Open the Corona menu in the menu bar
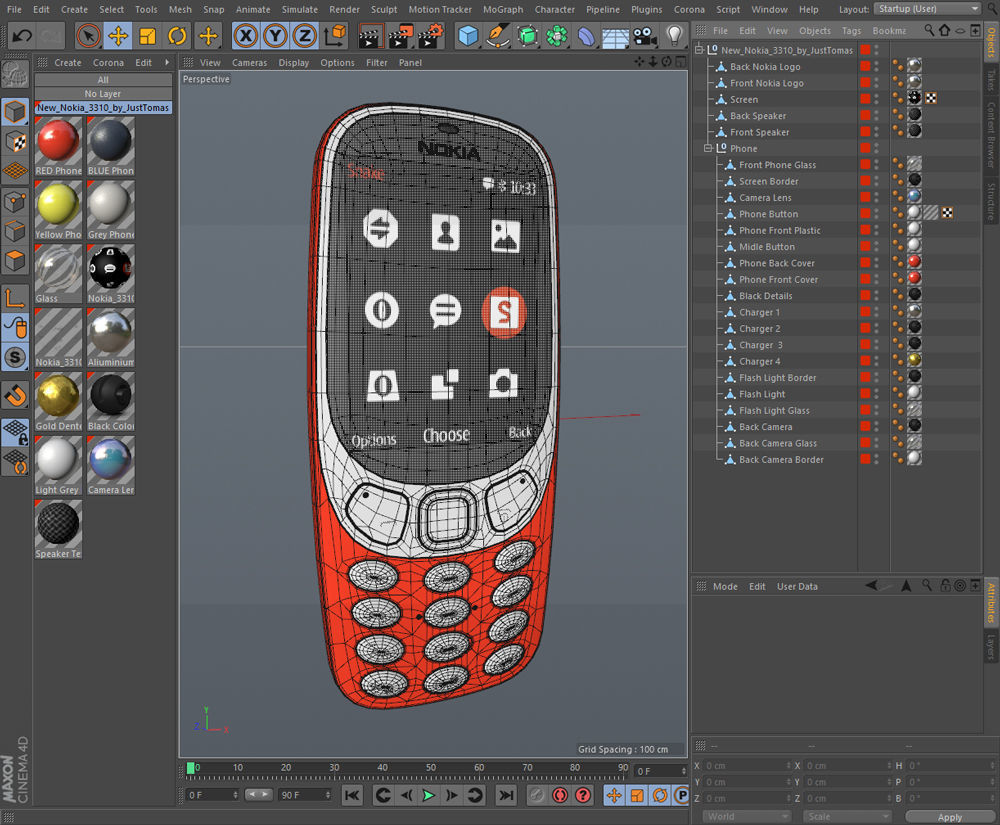1000x825 pixels. 689,10
